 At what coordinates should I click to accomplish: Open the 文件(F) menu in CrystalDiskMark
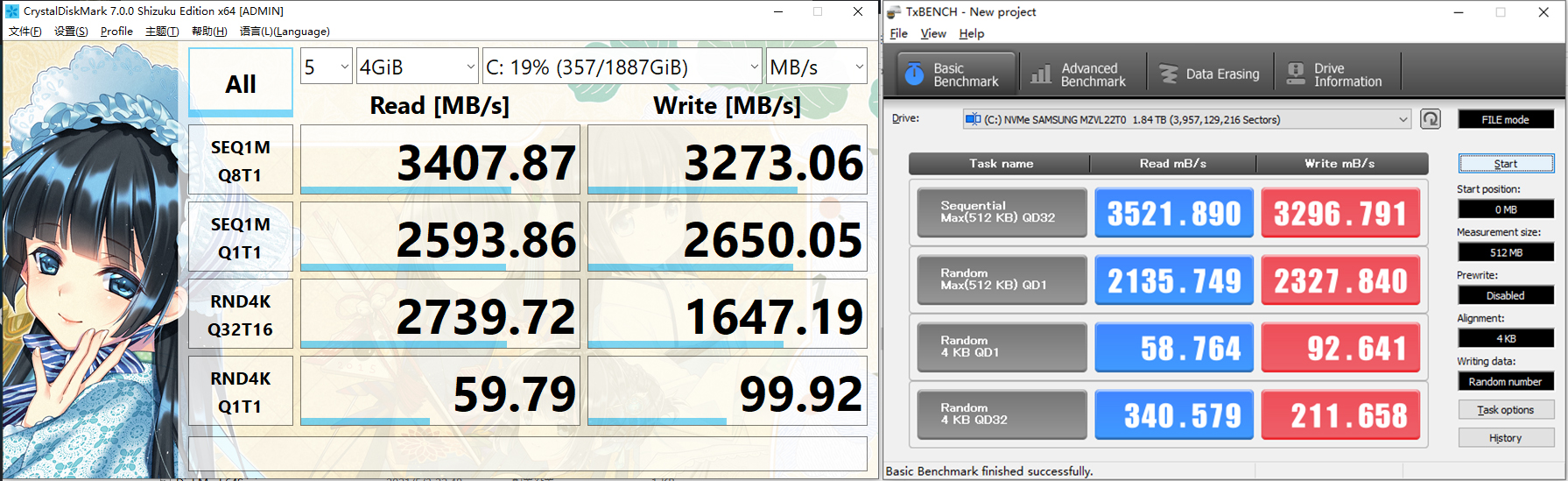(x=25, y=32)
